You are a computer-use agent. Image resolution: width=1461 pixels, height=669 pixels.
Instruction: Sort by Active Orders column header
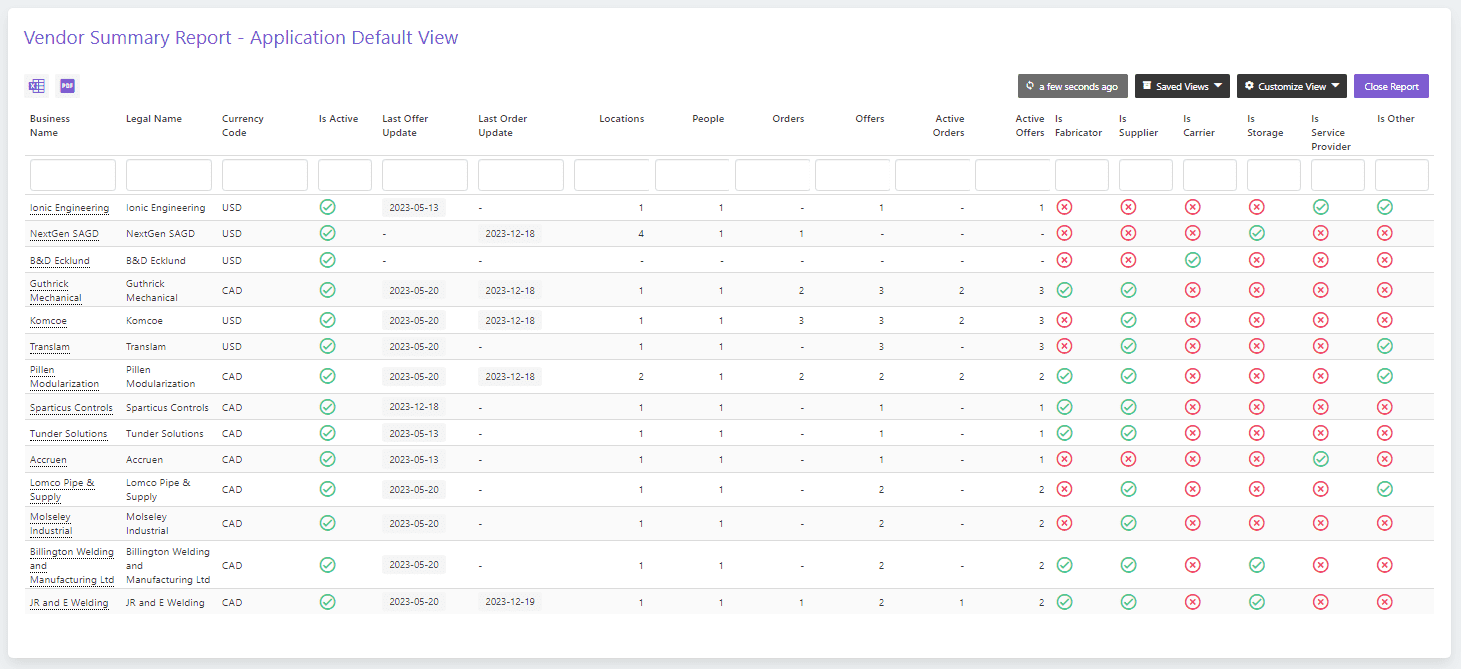(x=949, y=126)
